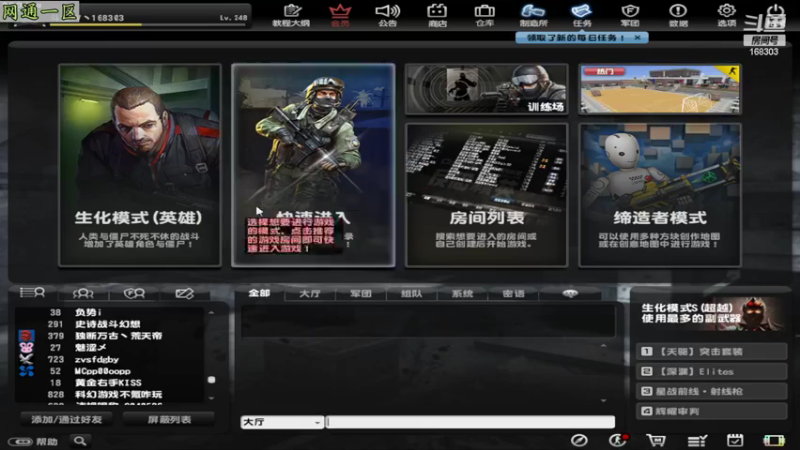
Task: Open the 热门 hot map banner card
Action: click(660, 89)
